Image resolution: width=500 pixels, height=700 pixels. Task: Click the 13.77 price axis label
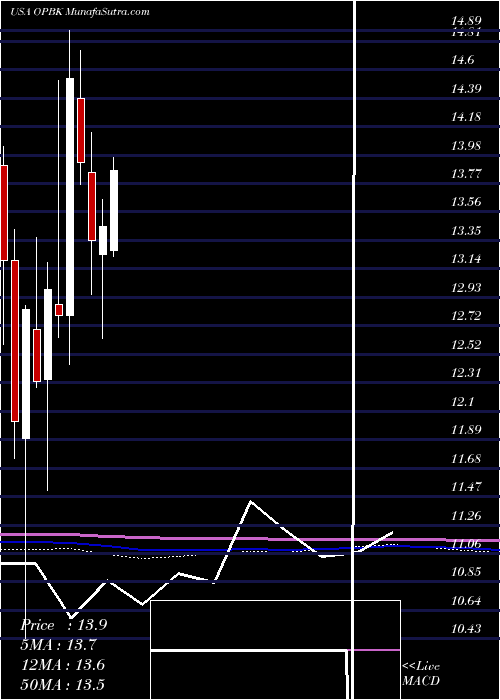[466, 173]
